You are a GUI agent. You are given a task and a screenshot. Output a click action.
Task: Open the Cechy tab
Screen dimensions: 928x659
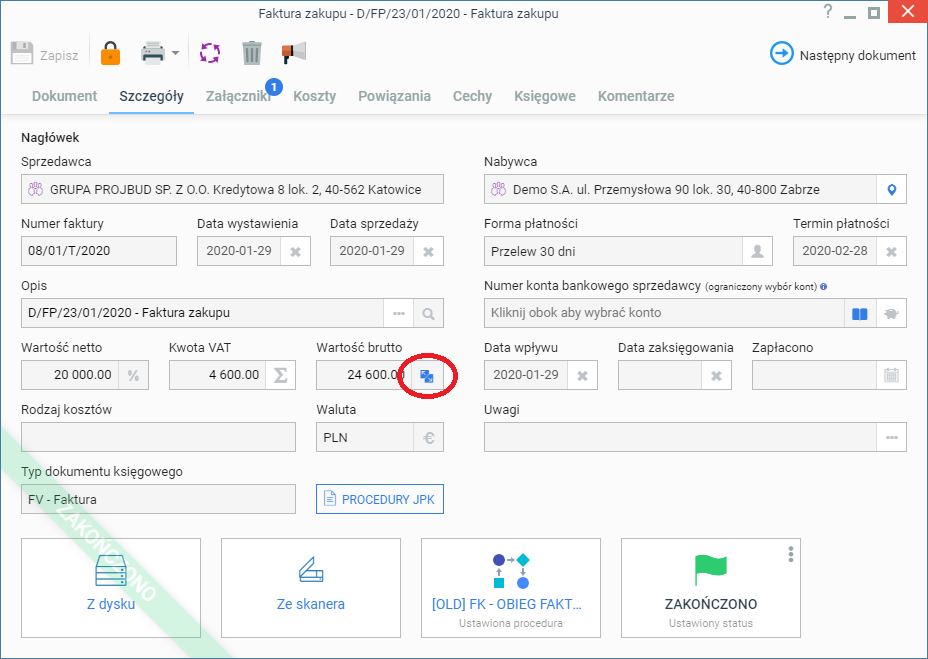coord(472,96)
